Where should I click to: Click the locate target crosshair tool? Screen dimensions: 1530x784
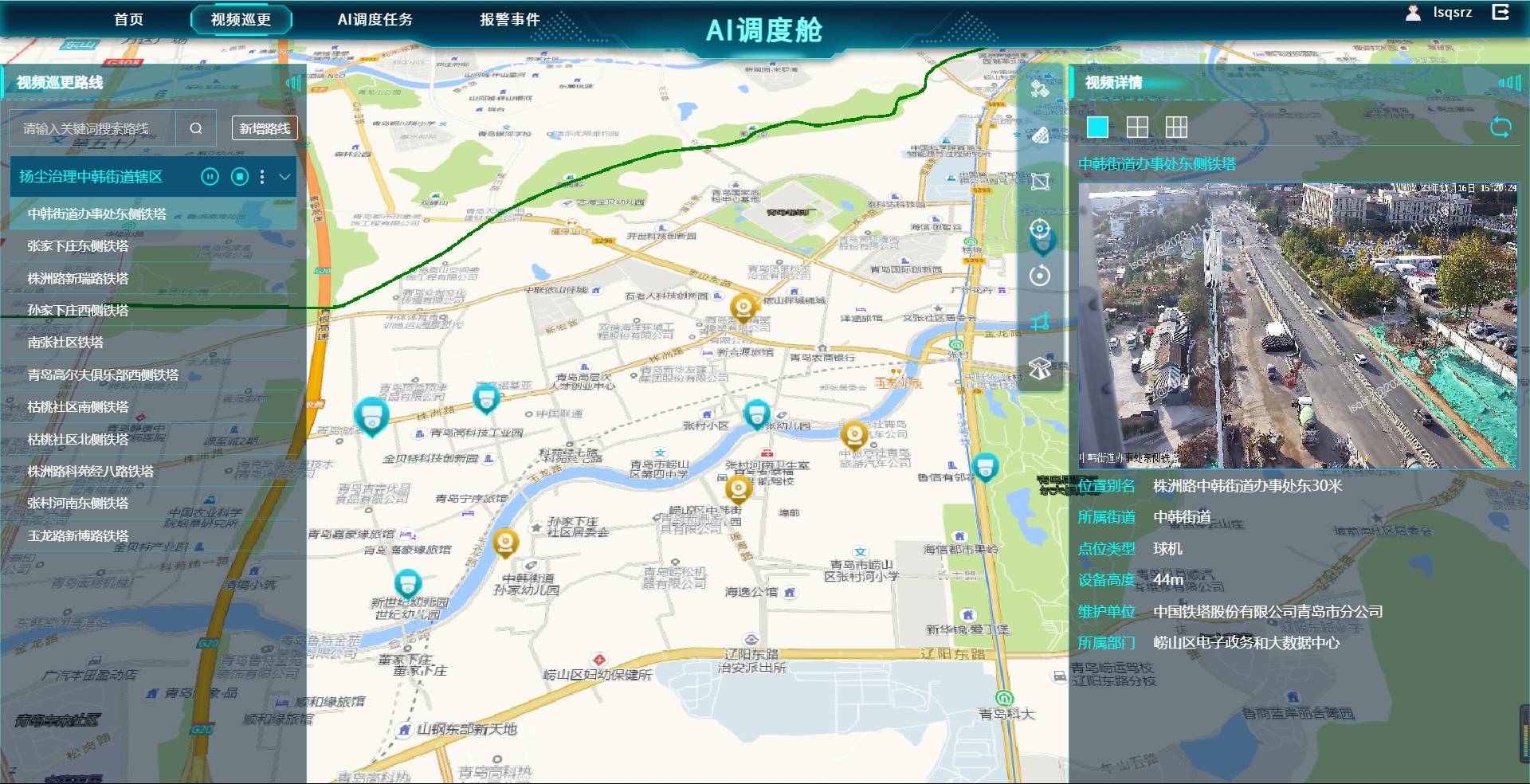coord(1040,229)
